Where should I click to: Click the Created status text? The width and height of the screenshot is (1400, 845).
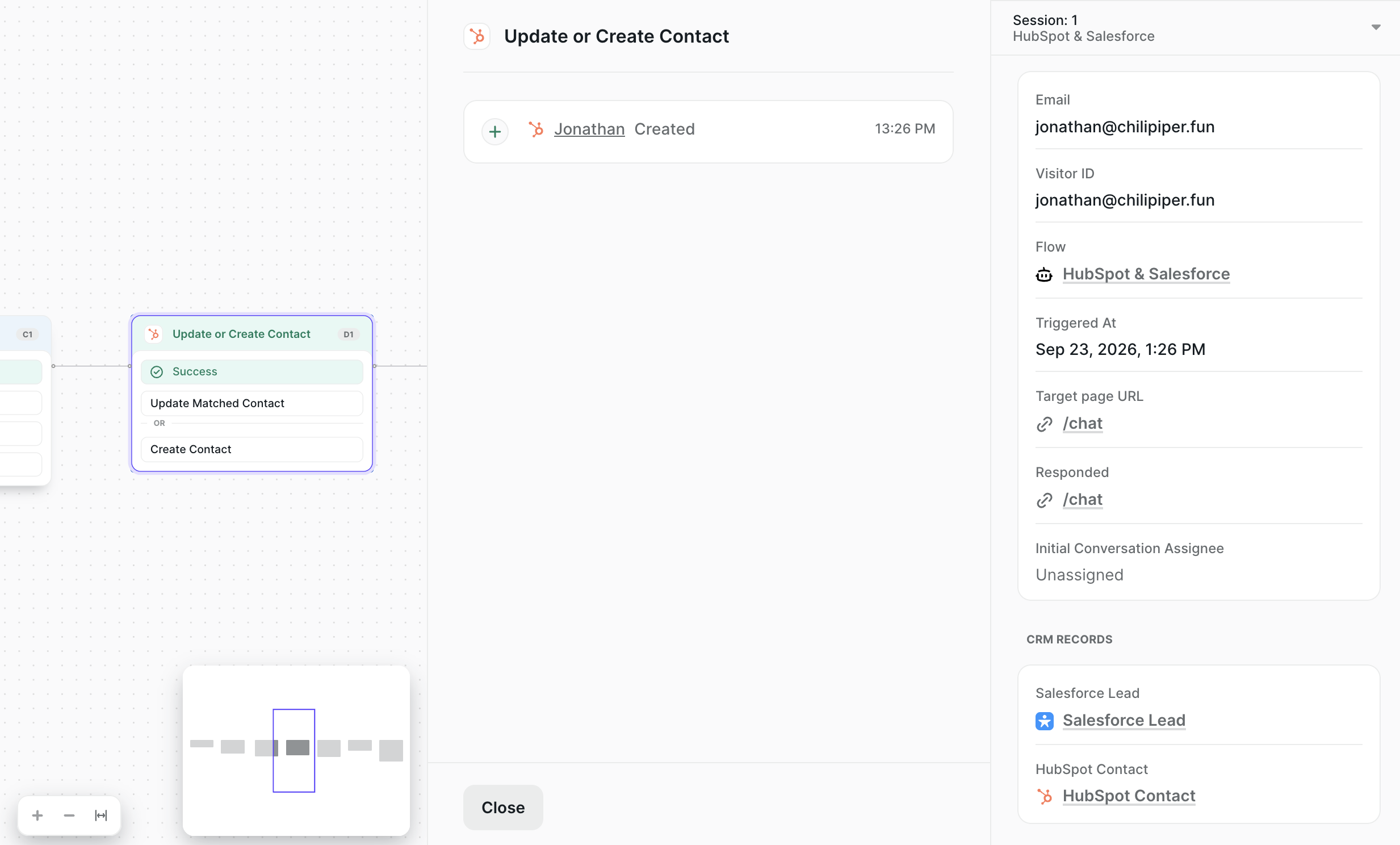(x=664, y=129)
